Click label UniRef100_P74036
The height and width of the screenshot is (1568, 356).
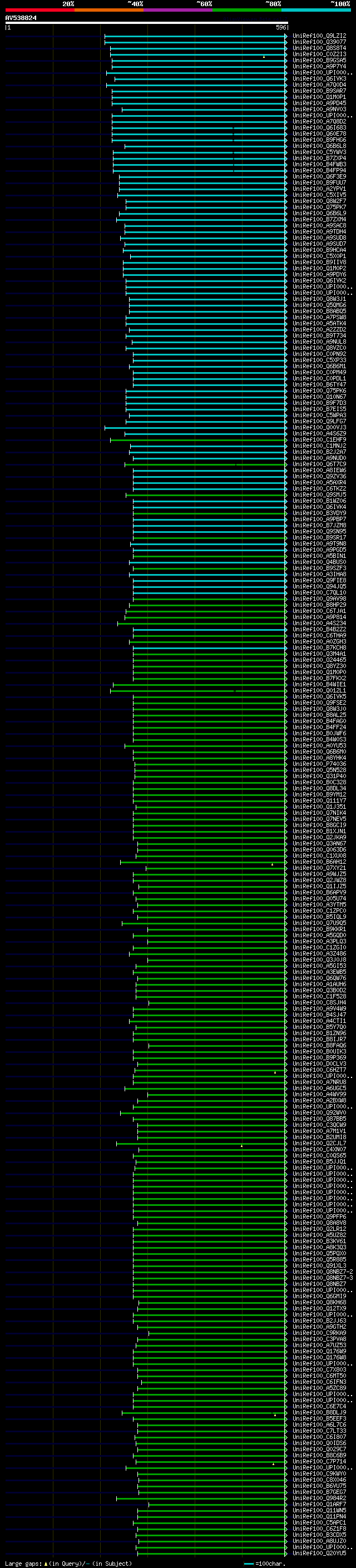point(319,764)
